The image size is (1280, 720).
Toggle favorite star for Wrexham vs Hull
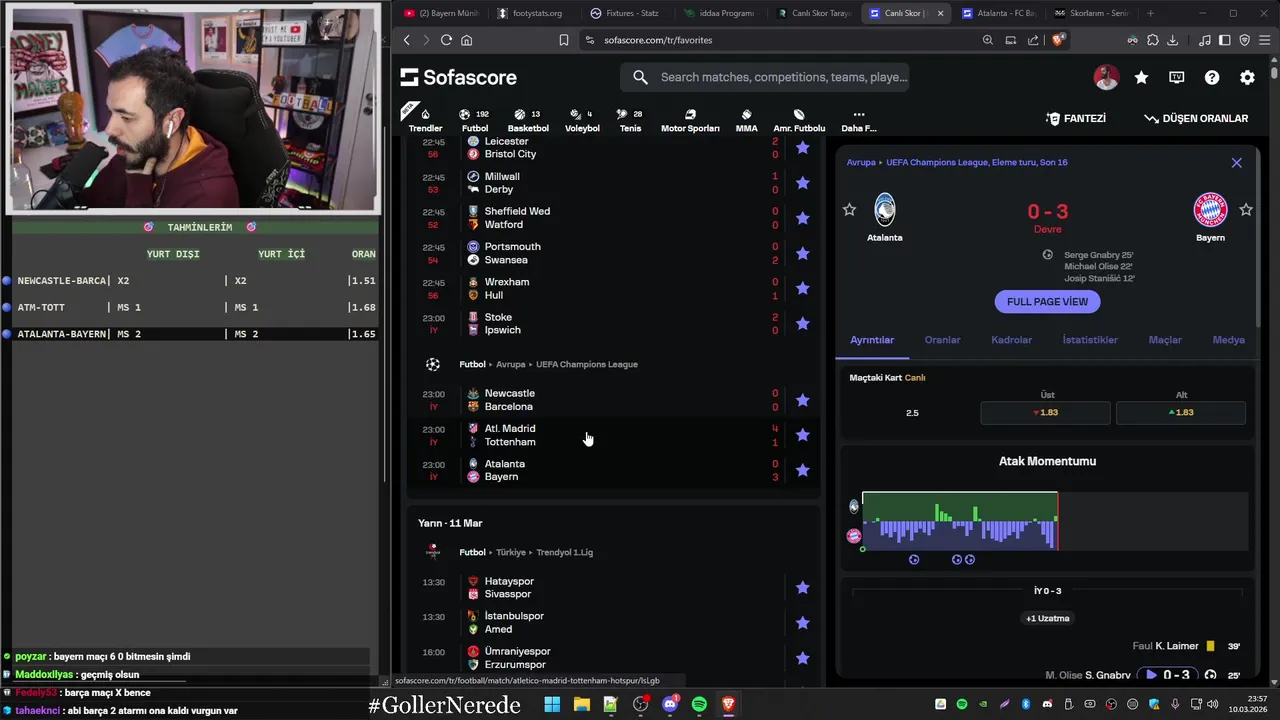pos(802,288)
